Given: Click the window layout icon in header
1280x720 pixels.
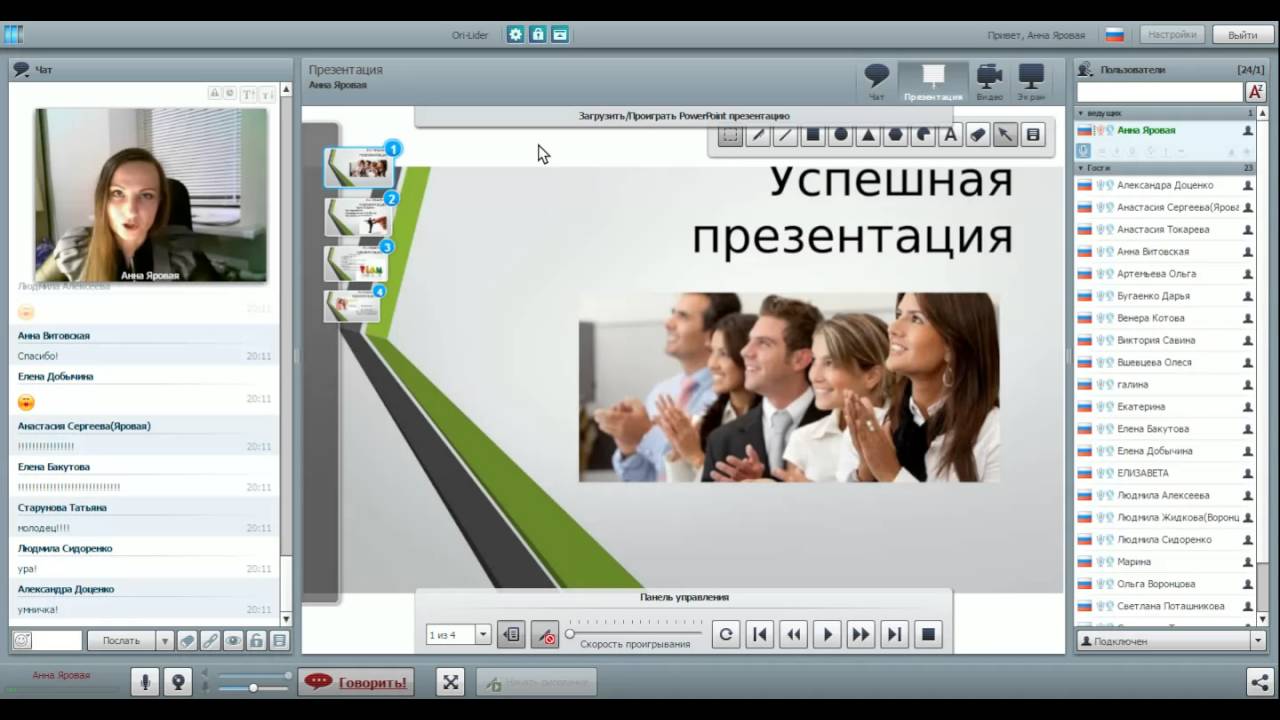Looking at the screenshot, I should pyautogui.click(x=560, y=34).
